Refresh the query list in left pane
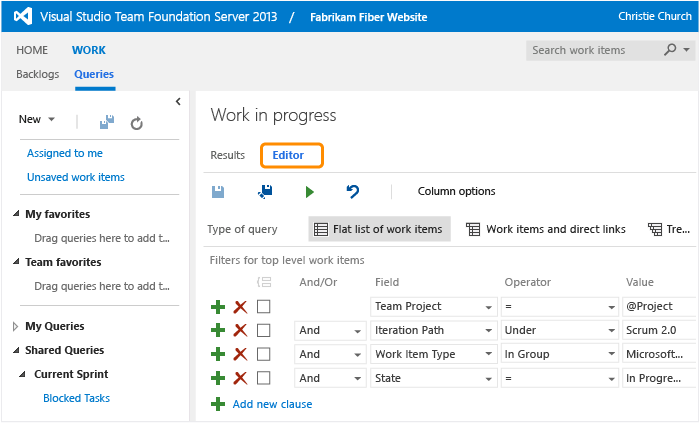Screen dimensions: 700x423 [x=137, y=123]
